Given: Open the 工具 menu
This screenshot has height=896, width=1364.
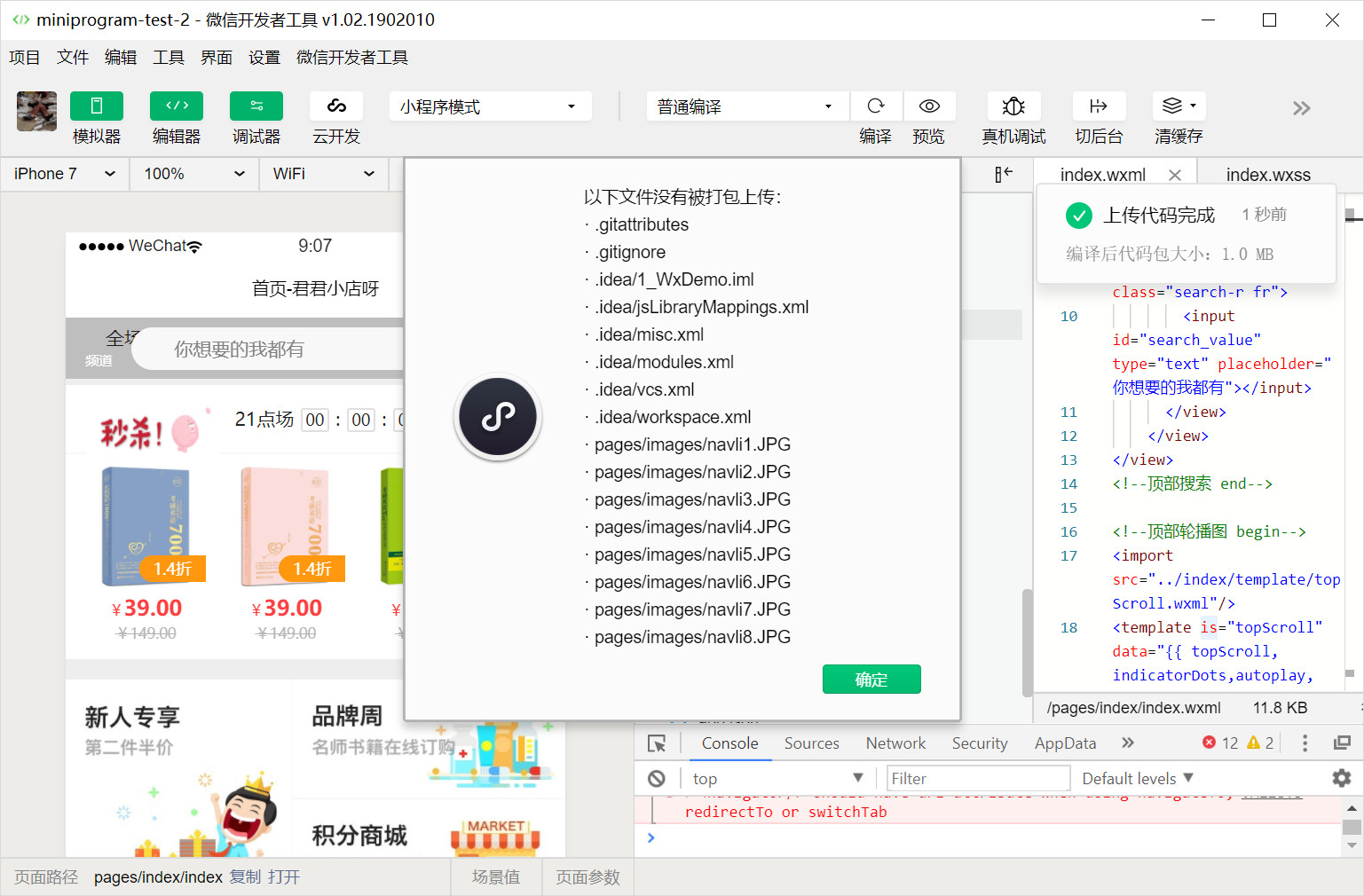Looking at the screenshot, I should point(168,58).
